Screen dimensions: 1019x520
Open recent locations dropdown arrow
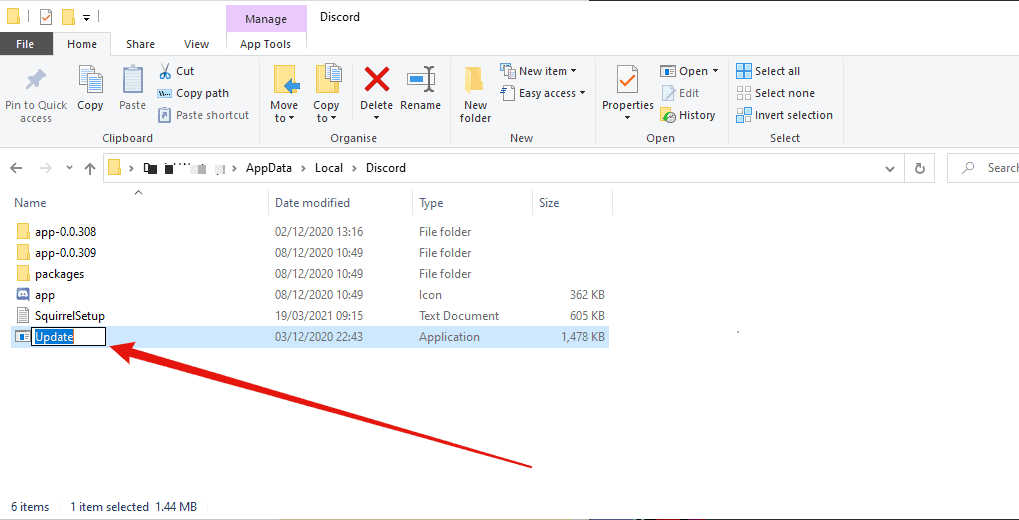tap(70, 168)
